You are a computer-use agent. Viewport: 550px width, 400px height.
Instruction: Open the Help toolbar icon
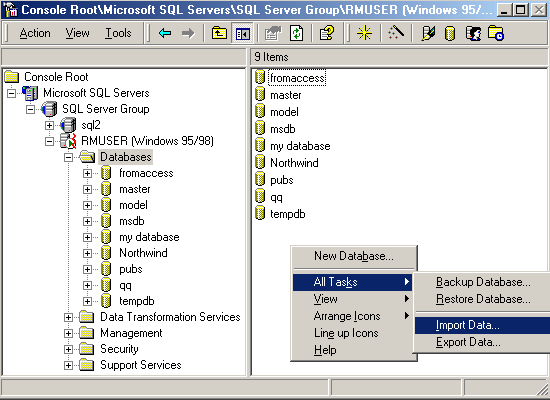tap(327, 33)
